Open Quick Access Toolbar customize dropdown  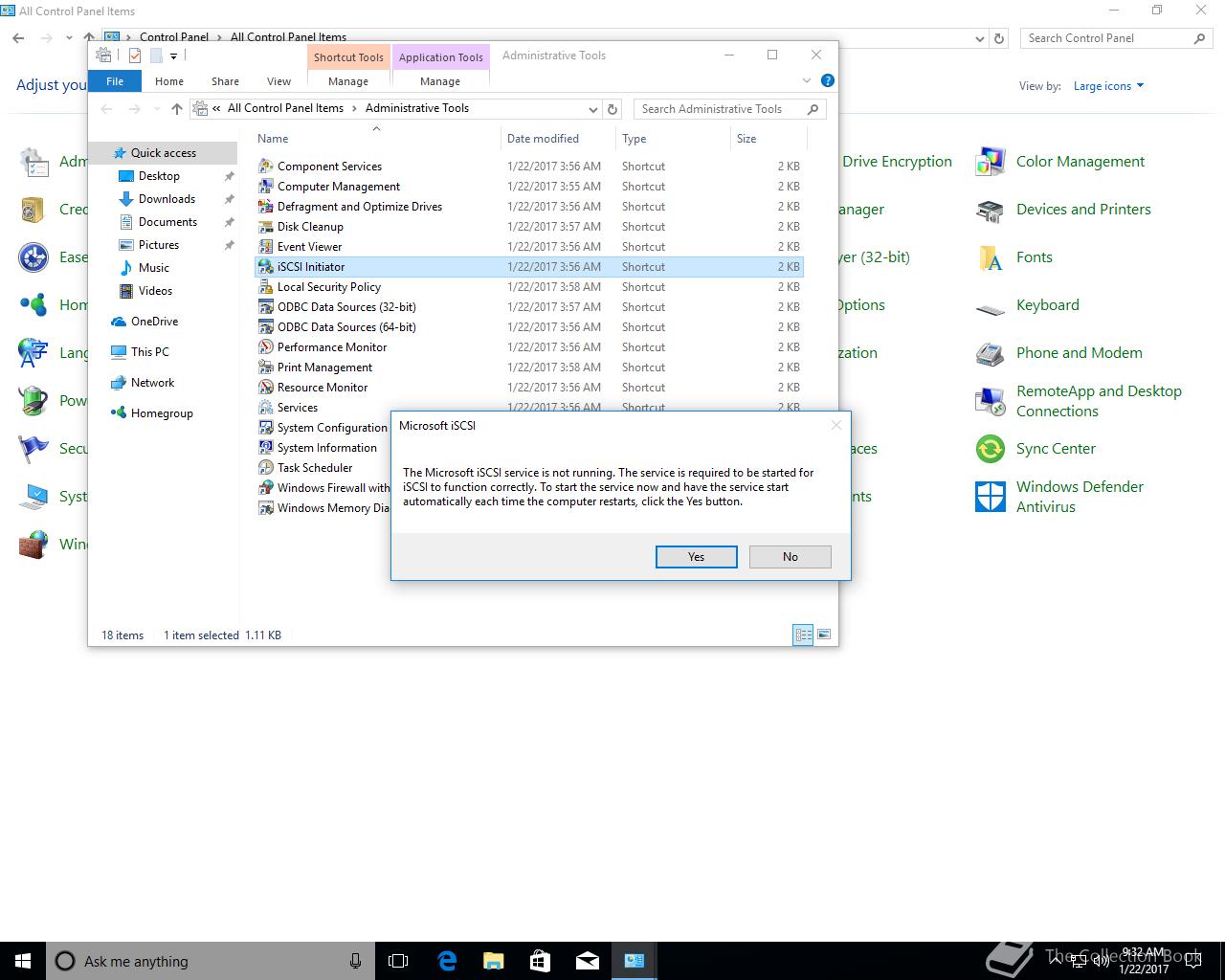click(173, 56)
